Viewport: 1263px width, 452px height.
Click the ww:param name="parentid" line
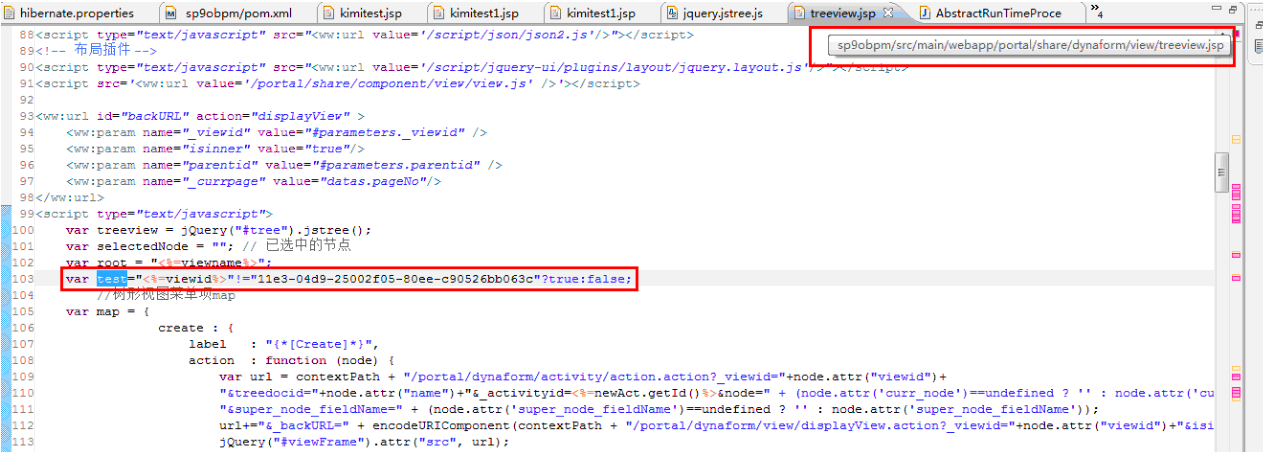point(284,165)
